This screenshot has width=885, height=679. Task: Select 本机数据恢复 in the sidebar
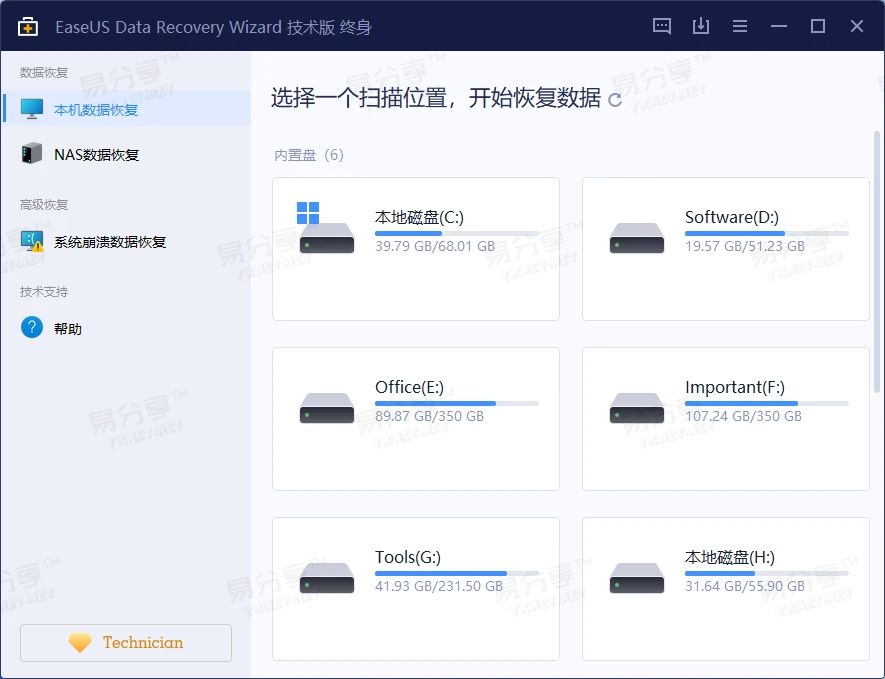point(126,108)
